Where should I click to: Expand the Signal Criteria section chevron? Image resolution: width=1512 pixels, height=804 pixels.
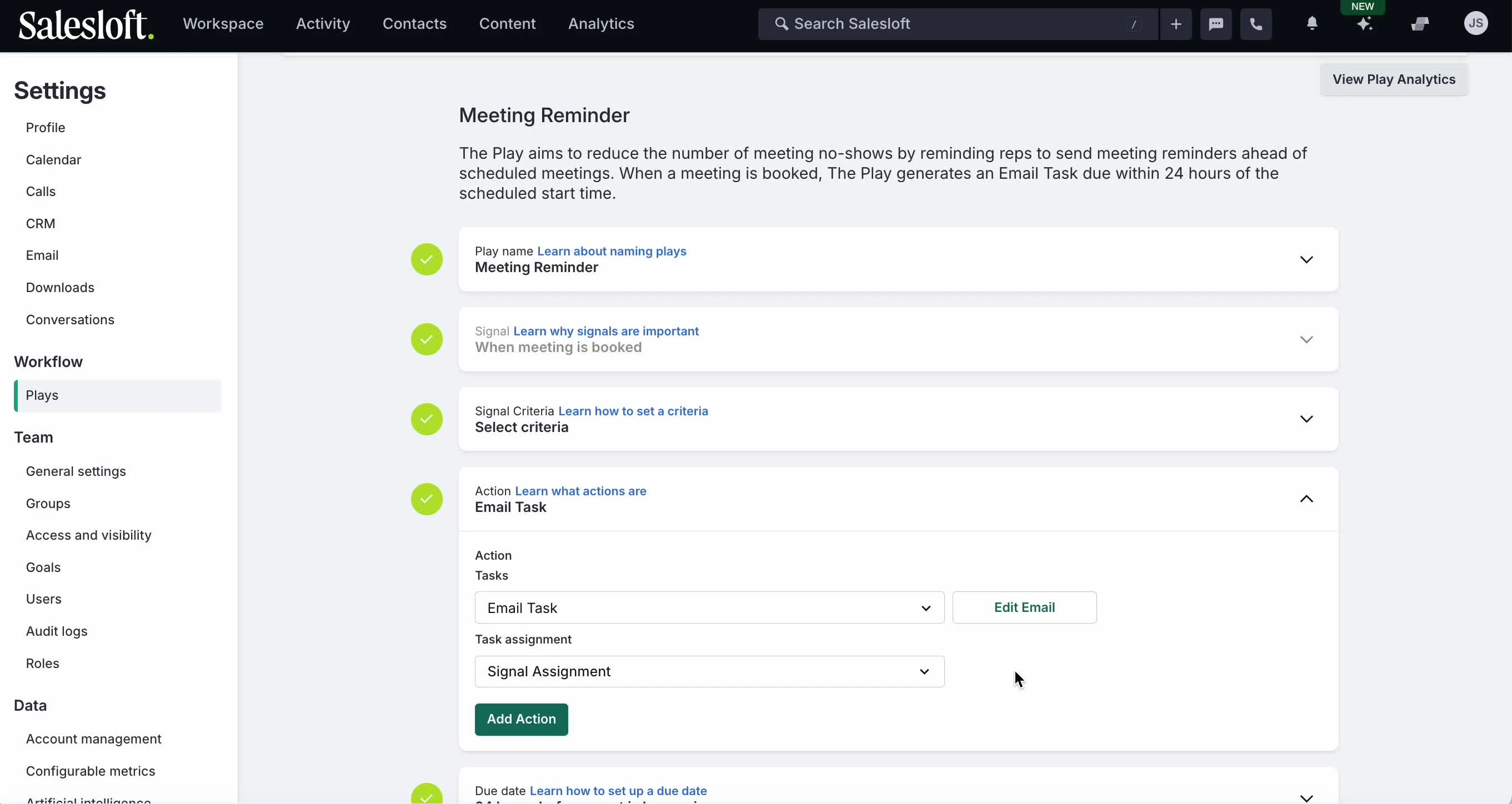tap(1306, 419)
